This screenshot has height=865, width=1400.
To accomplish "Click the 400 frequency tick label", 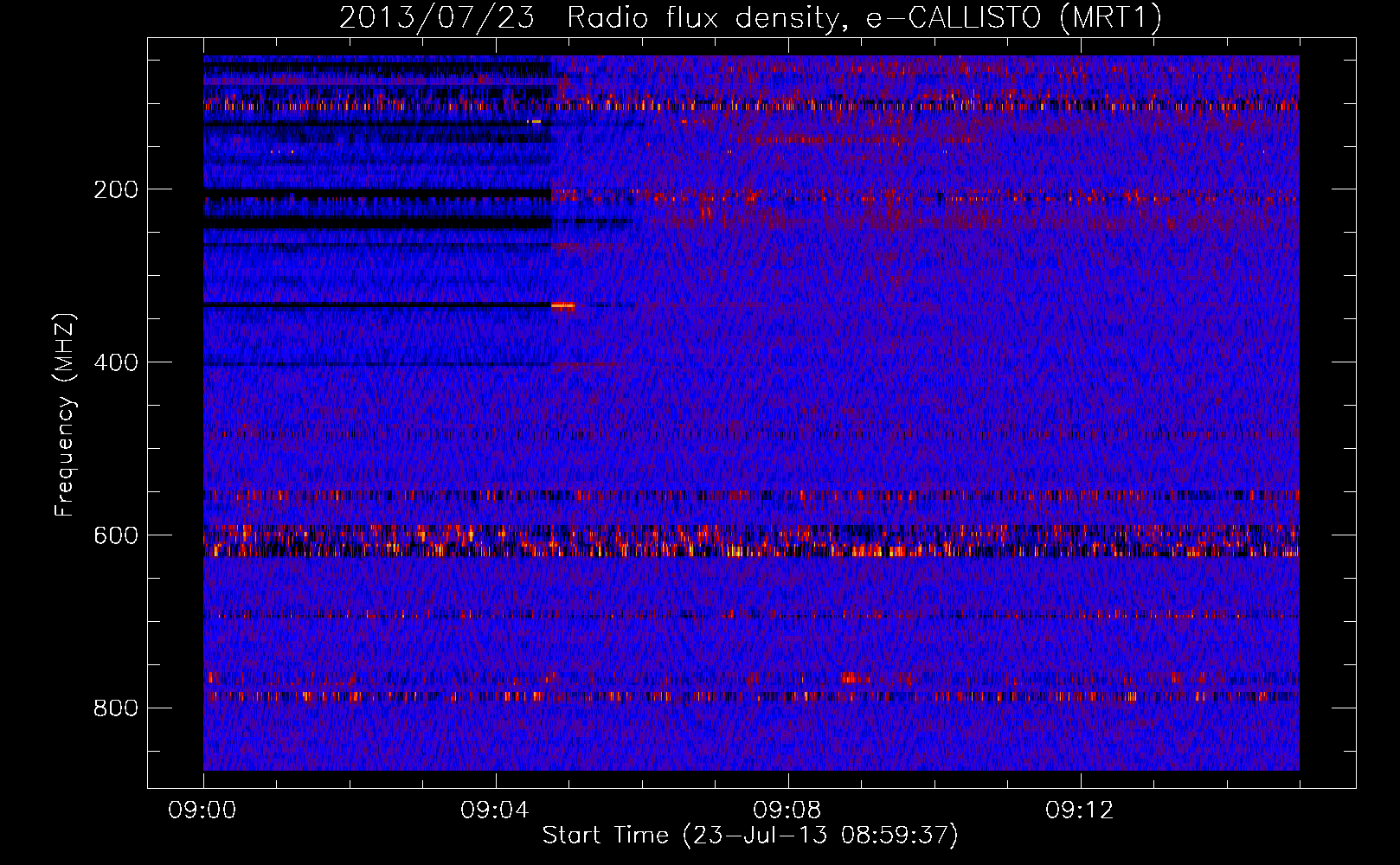I will pyautogui.click(x=116, y=362).
